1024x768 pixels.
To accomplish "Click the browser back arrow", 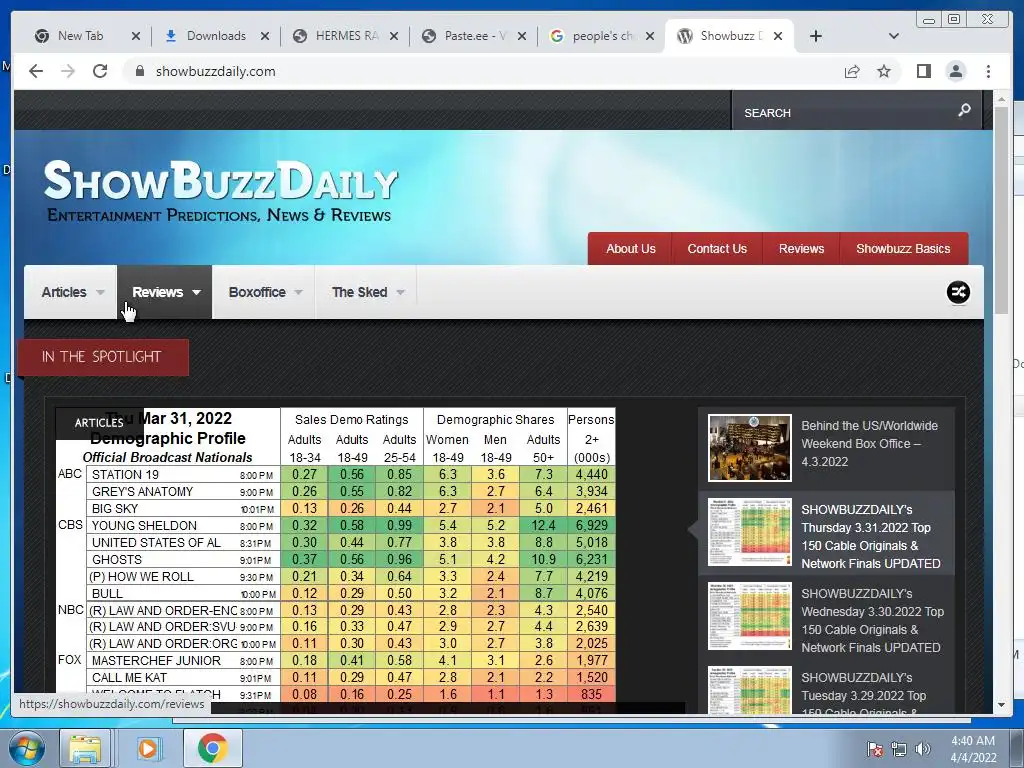I will 36,71.
